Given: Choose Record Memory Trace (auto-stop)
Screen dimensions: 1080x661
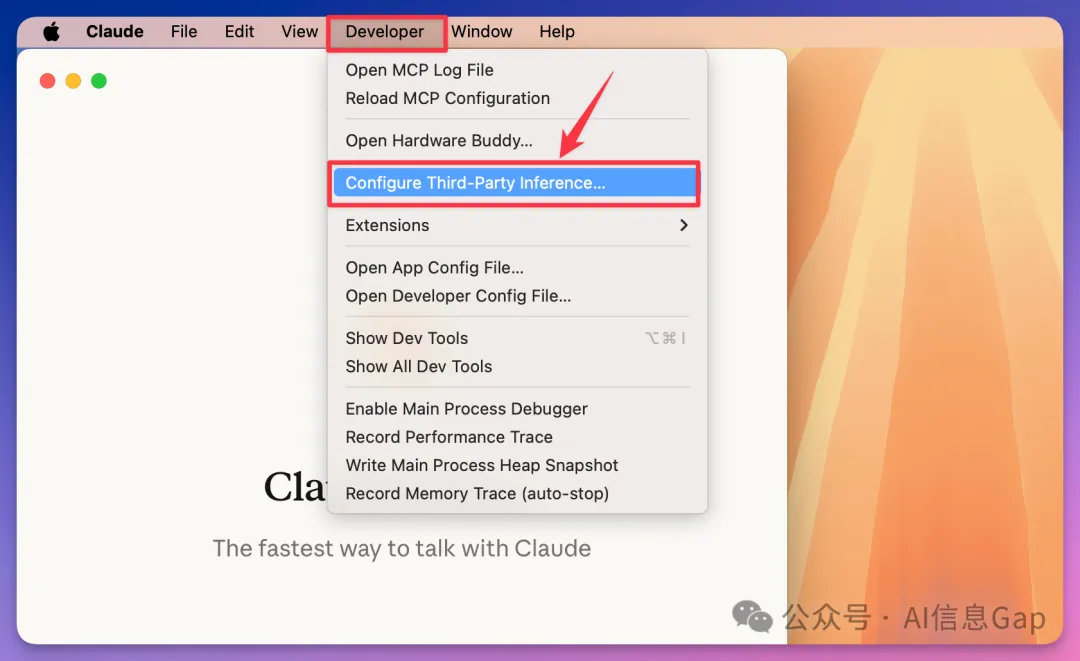Looking at the screenshot, I should pos(476,494).
